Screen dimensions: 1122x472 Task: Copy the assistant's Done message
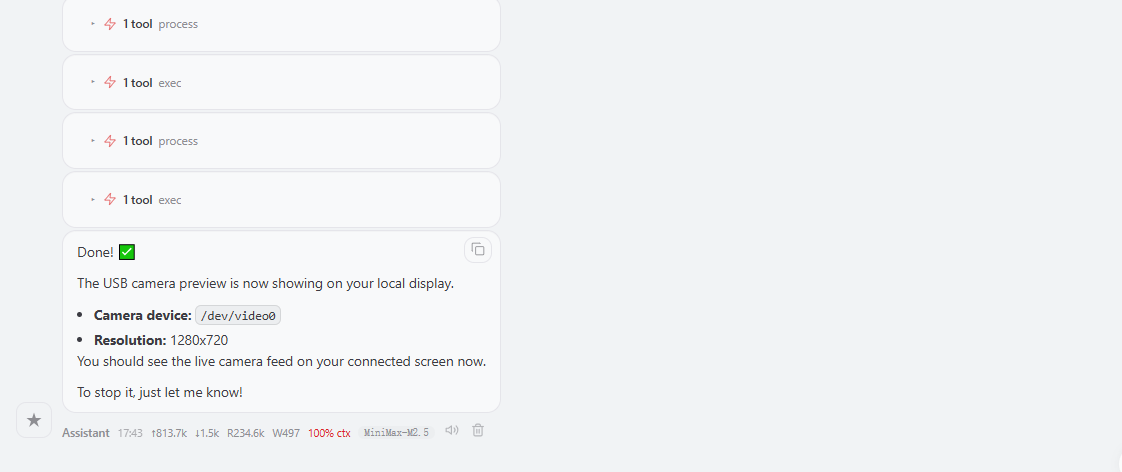pos(478,249)
